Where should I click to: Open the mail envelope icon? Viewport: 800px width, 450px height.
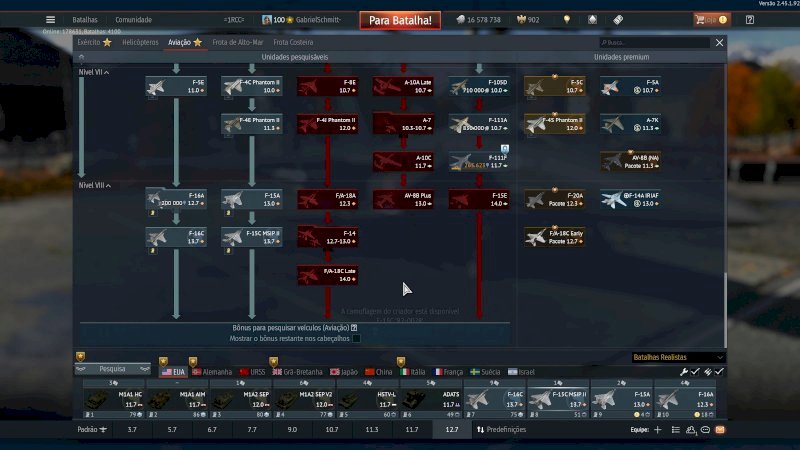[x=720, y=430]
